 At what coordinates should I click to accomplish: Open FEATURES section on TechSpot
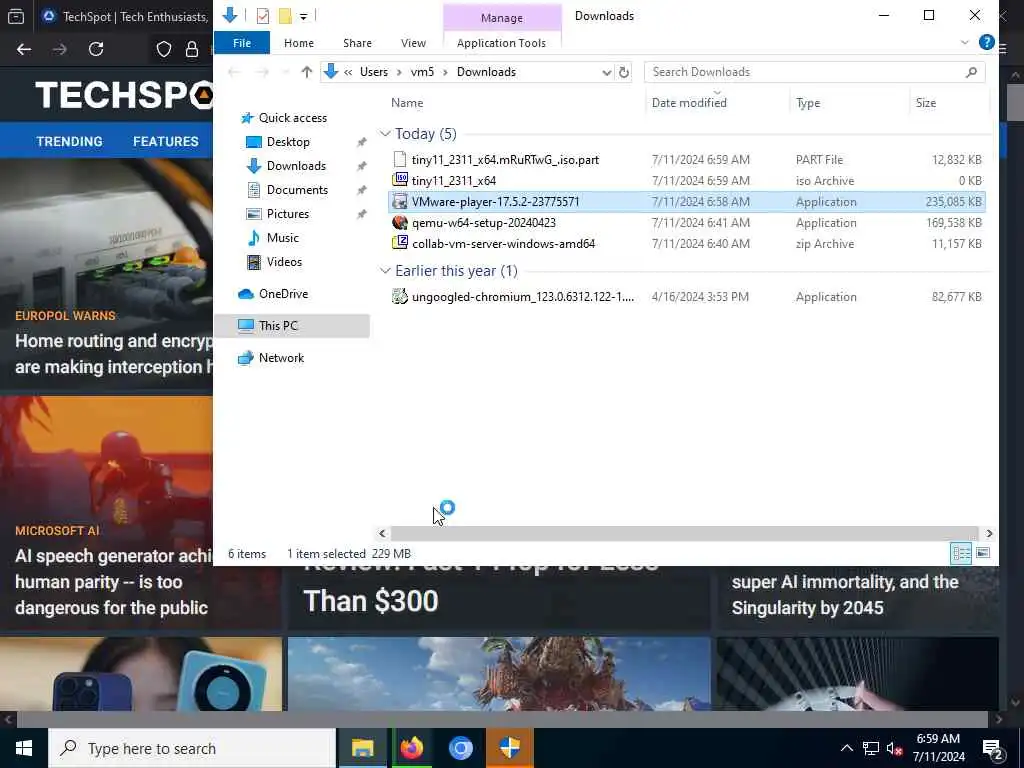coord(166,142)
